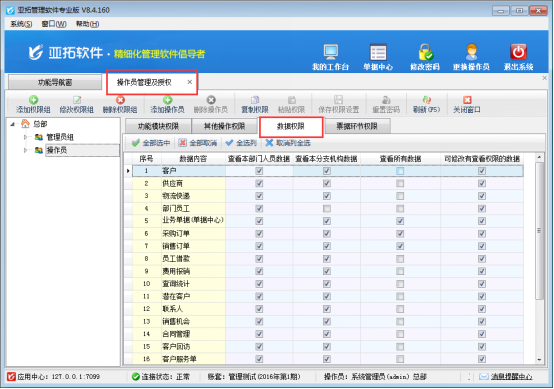Click the 修改密码 lock icon
Viewport: 554px width, 389px height.
point(425,52)
